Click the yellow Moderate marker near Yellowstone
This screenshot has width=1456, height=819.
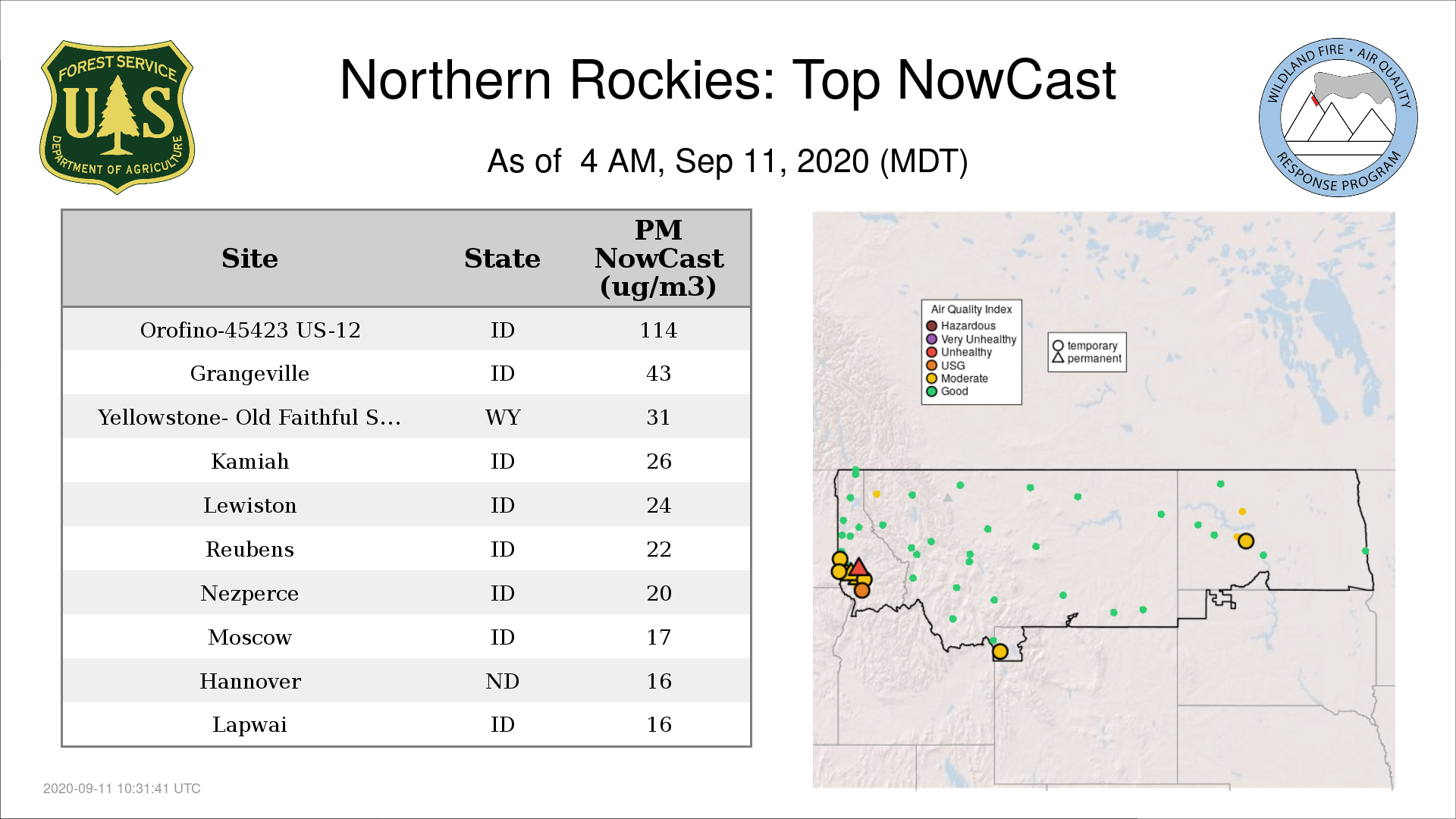(x=1000, y=651)
